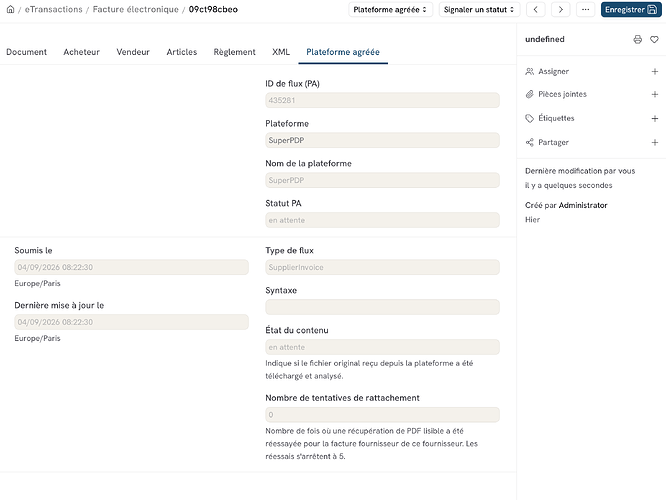This screenshot has width=666, height=500.
Task: Click 'Europe/Paris' under Soumis le
Action: [x=37, y=283]
